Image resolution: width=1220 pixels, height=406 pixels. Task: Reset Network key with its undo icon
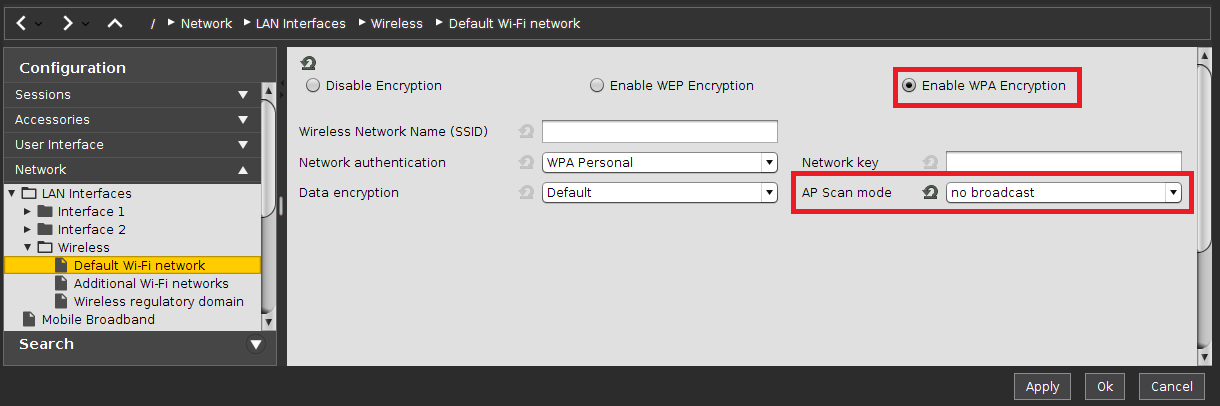[930, 162]
